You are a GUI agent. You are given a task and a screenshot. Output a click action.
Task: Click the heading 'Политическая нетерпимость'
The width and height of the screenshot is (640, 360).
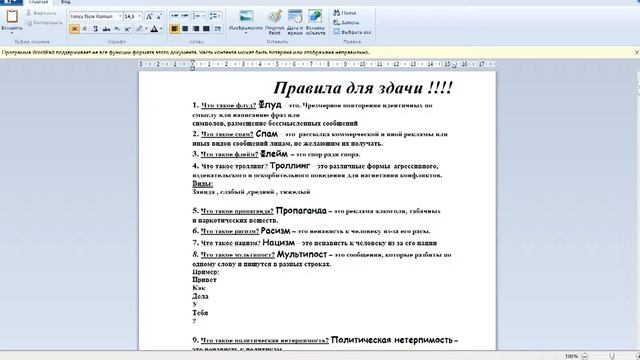click(x=392, y=340)
